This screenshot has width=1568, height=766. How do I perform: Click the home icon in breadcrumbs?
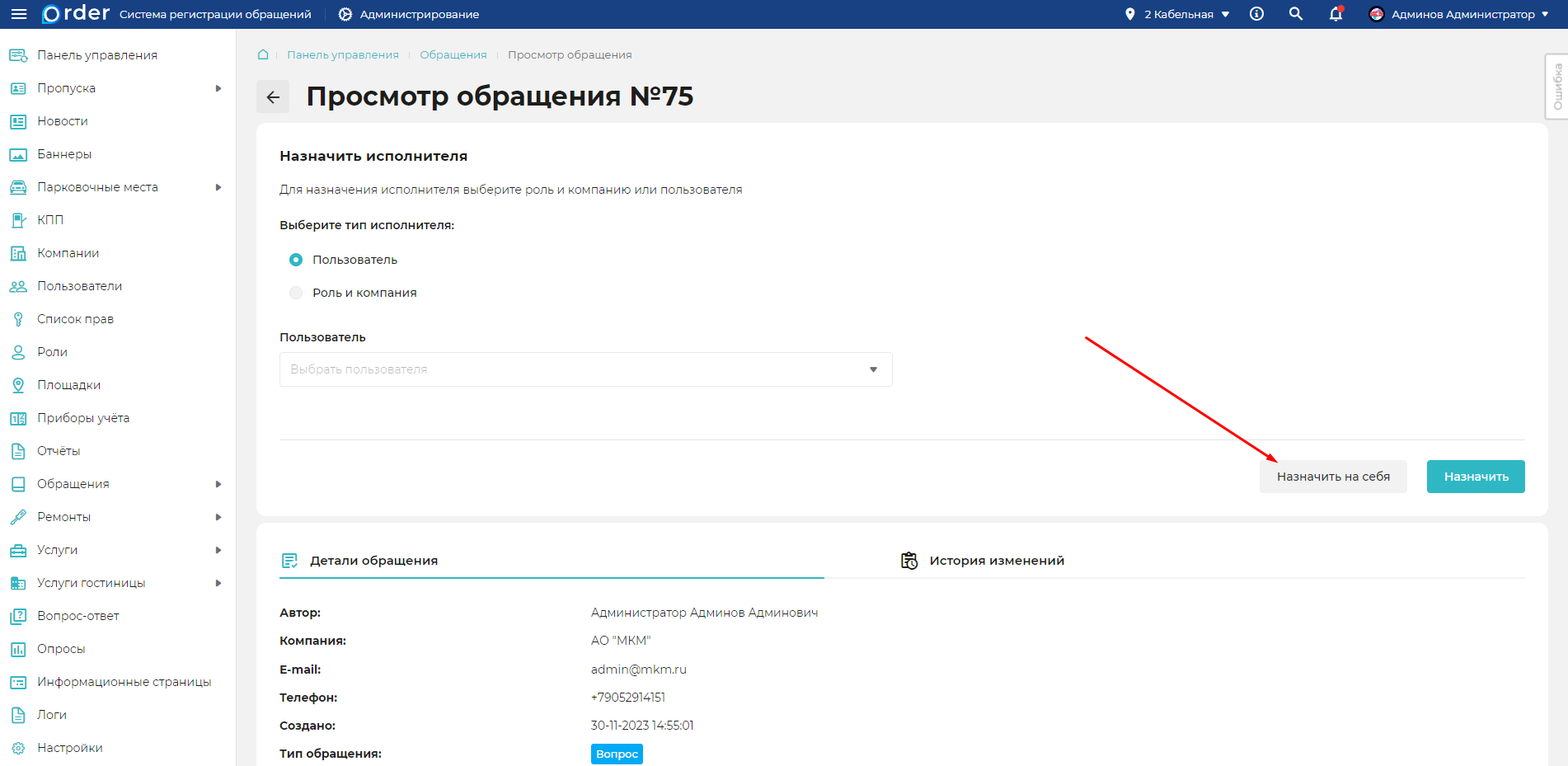[263, 54]
